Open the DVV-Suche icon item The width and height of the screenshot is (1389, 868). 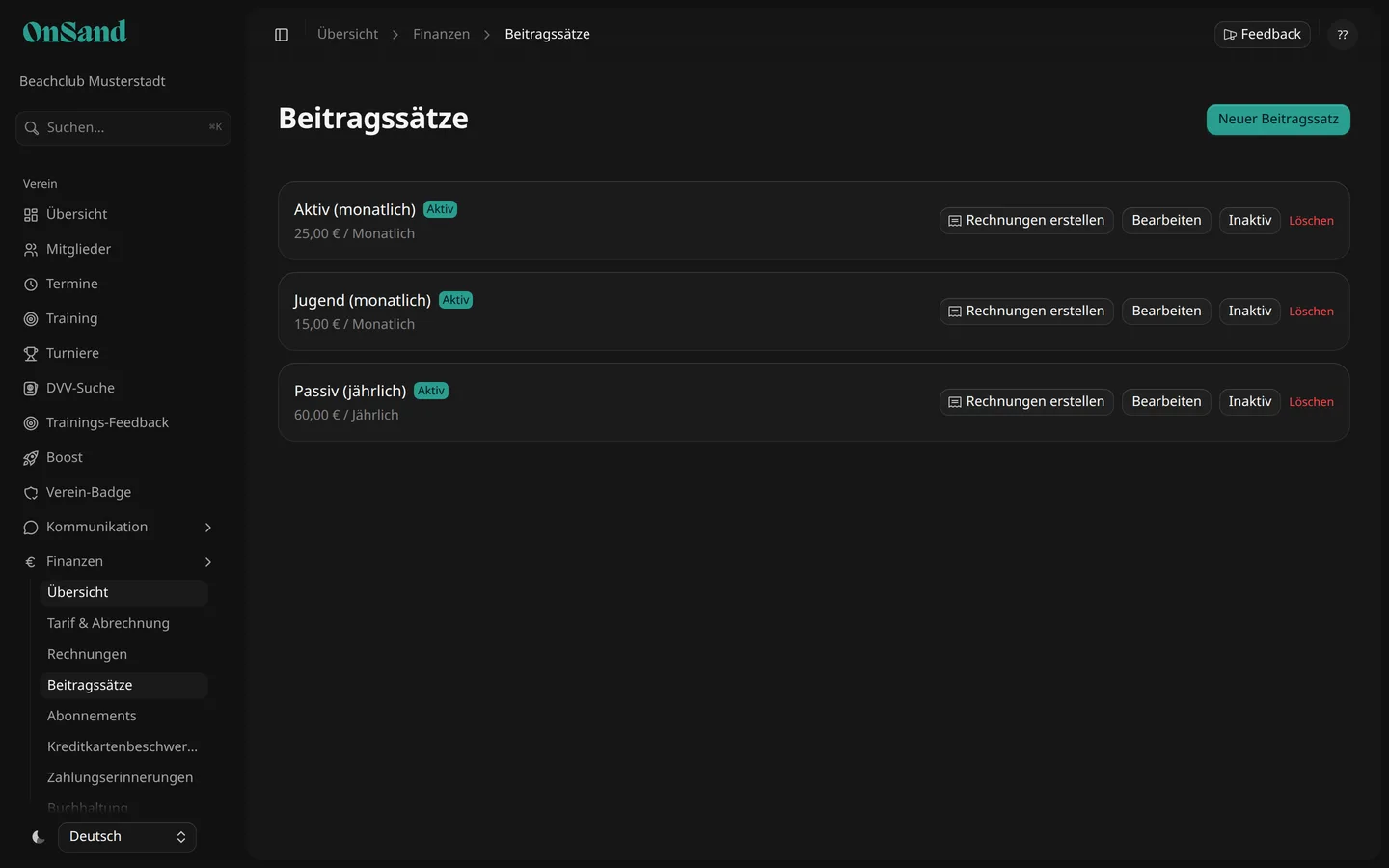click(31, 389)
